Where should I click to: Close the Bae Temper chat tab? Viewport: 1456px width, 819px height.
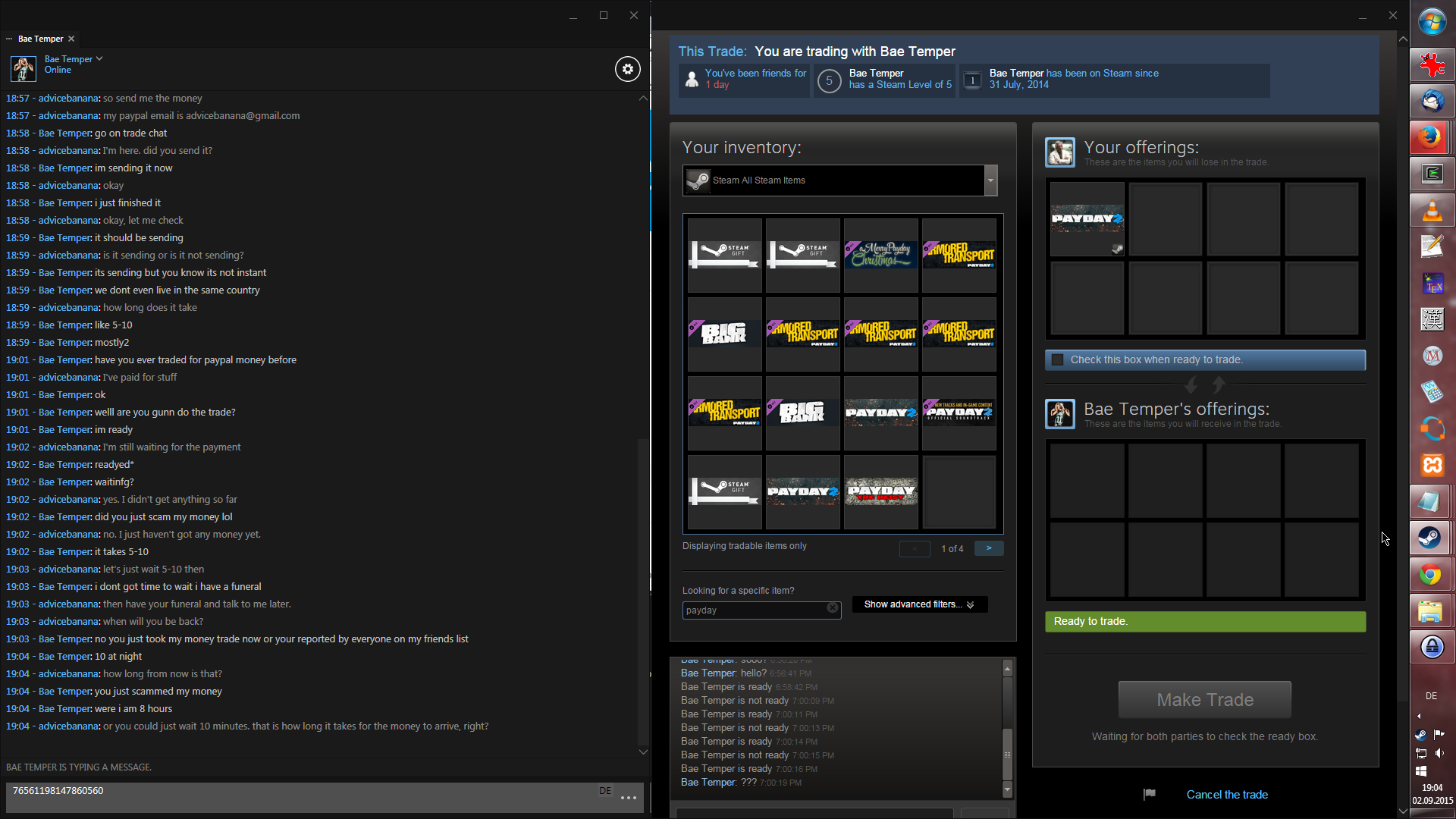coord(71,39)
